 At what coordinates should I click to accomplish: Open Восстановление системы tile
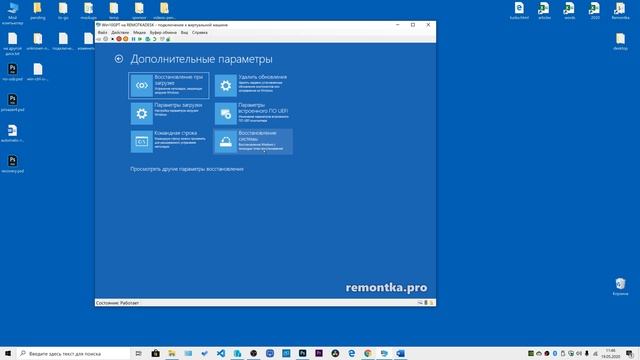(x=253, y=141)
